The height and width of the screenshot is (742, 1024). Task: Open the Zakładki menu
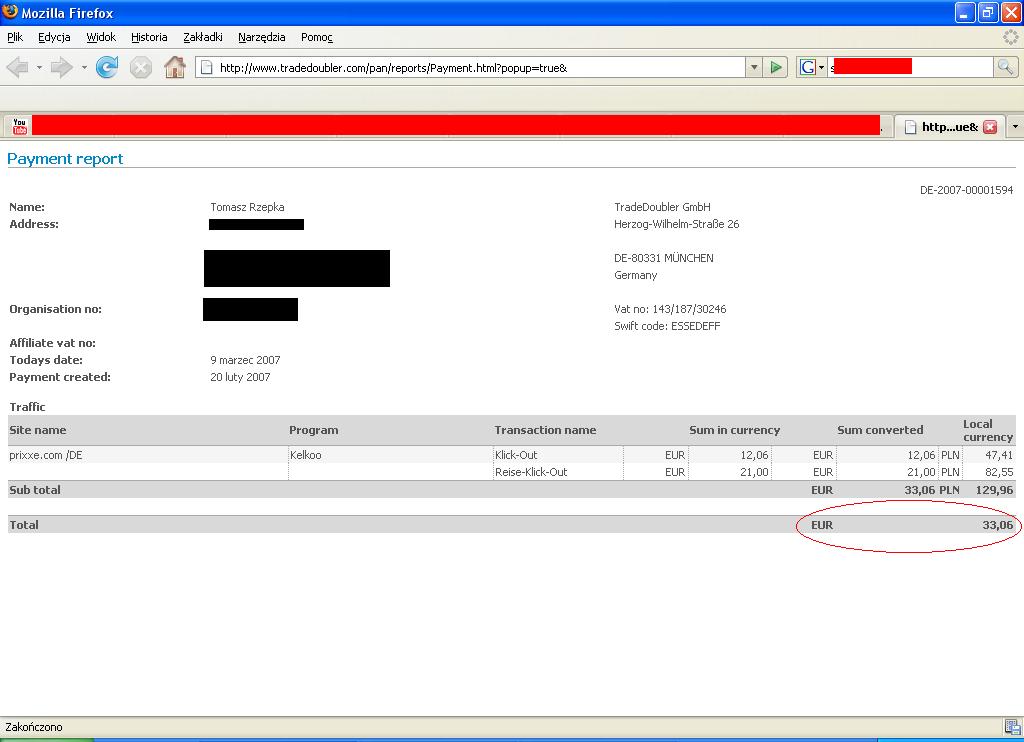(202, 37)
